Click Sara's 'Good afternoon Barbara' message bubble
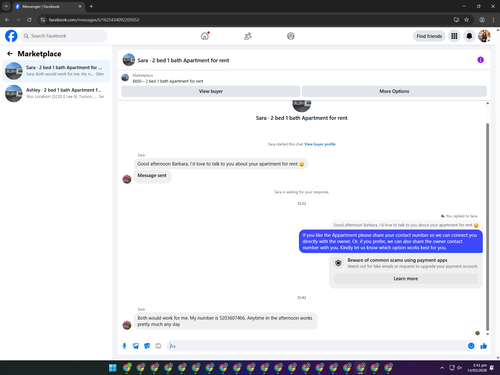500x375 pixels. [221, 164]
